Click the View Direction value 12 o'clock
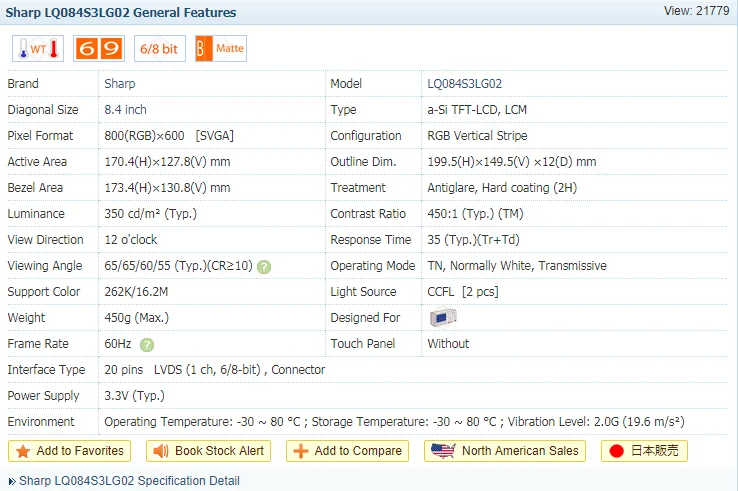738x491 pixels. (131, 240)
